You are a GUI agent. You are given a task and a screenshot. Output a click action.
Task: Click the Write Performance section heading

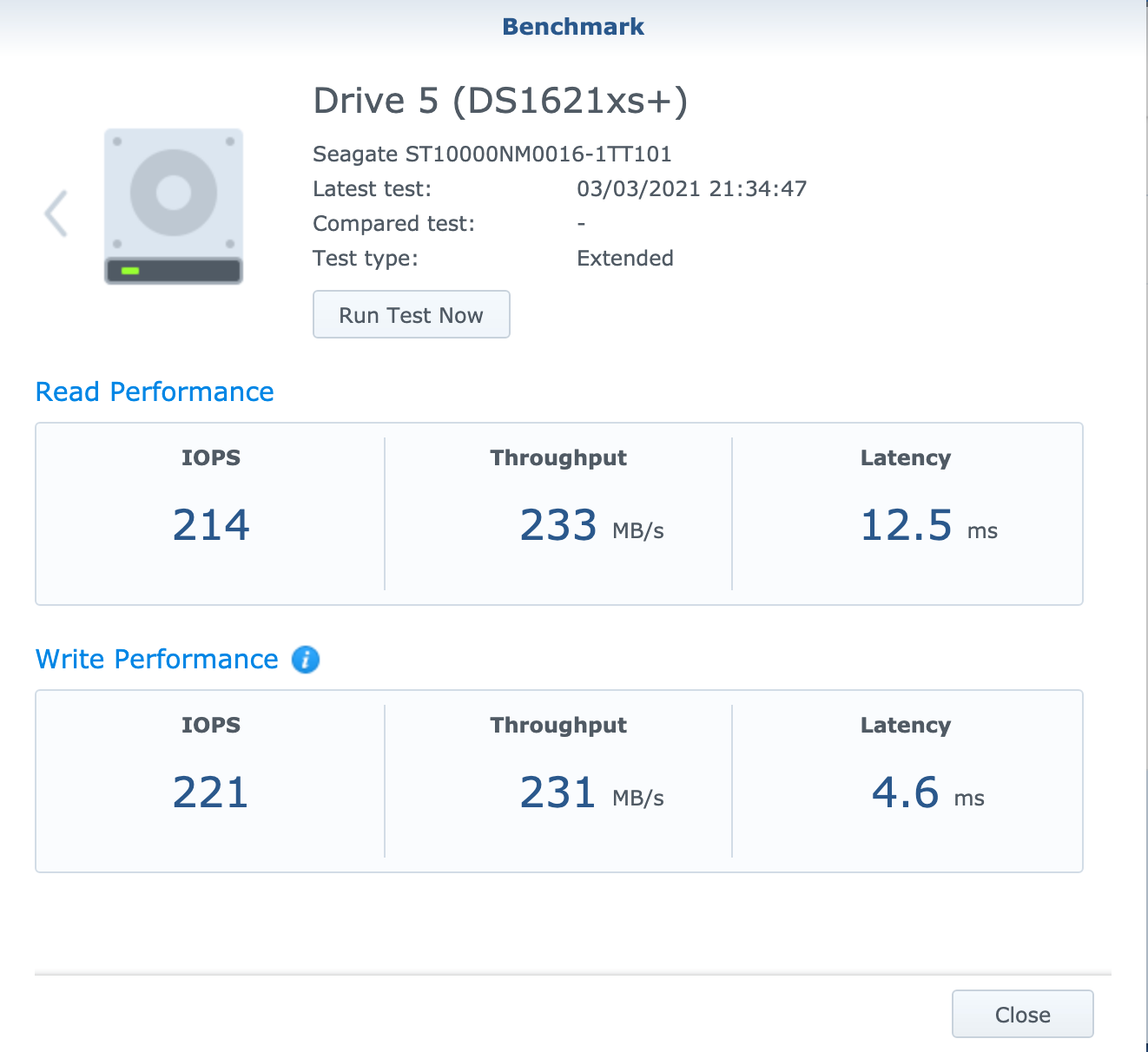coord(157,660)
